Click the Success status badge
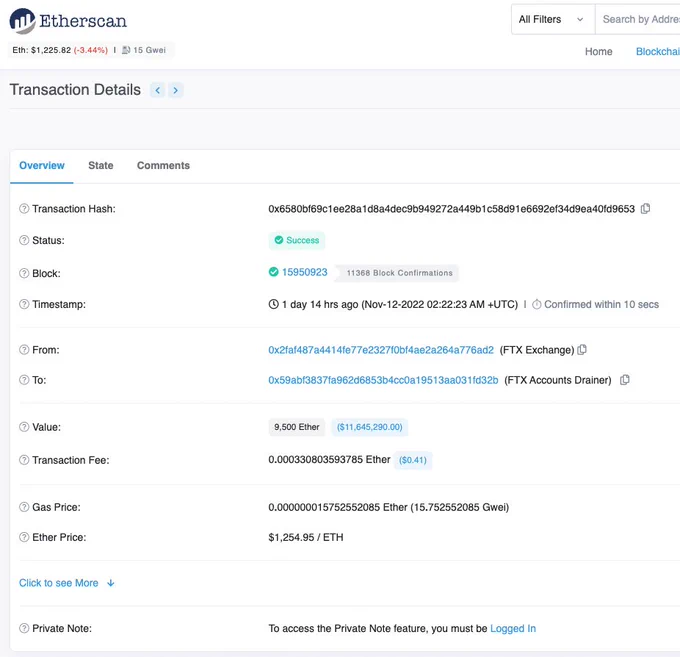This screenshot has height=657, width=680. [x=297, y=240]
